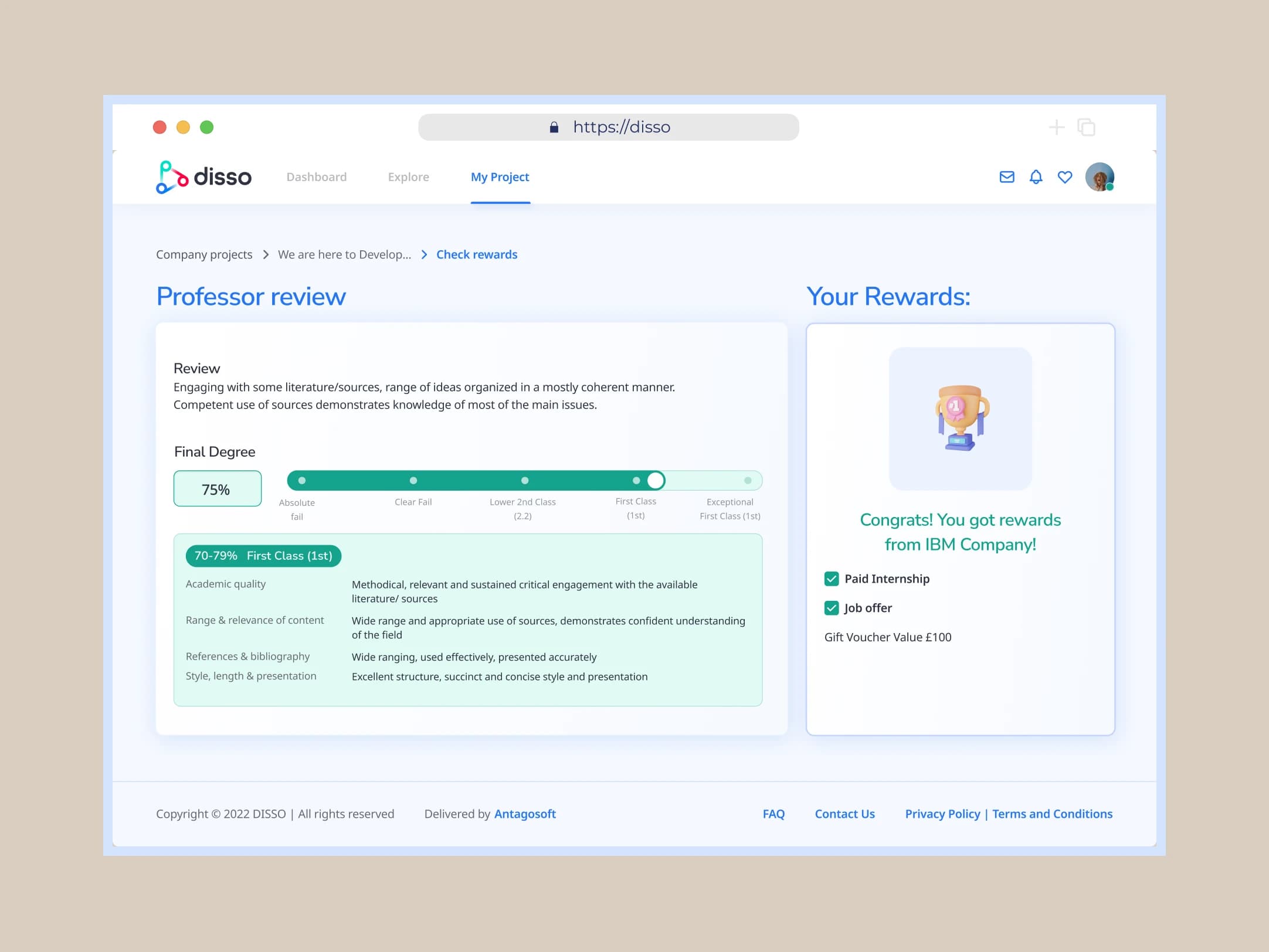Click the Clear Fail slider dot
The height and width of the screenshot is (952, 1269).
click(x=413, y=481)
